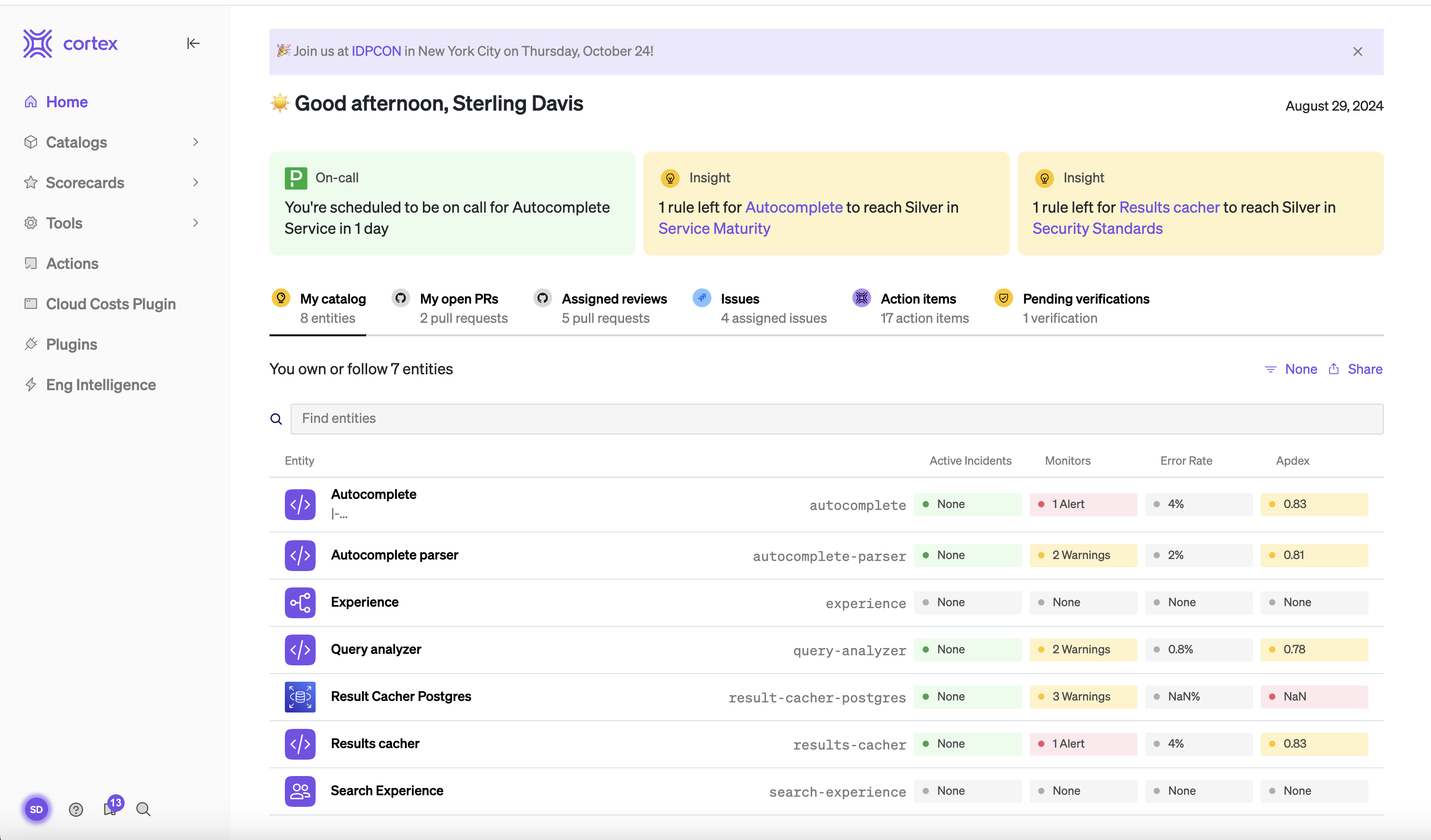Open the SD user avatar

(37, 809)
